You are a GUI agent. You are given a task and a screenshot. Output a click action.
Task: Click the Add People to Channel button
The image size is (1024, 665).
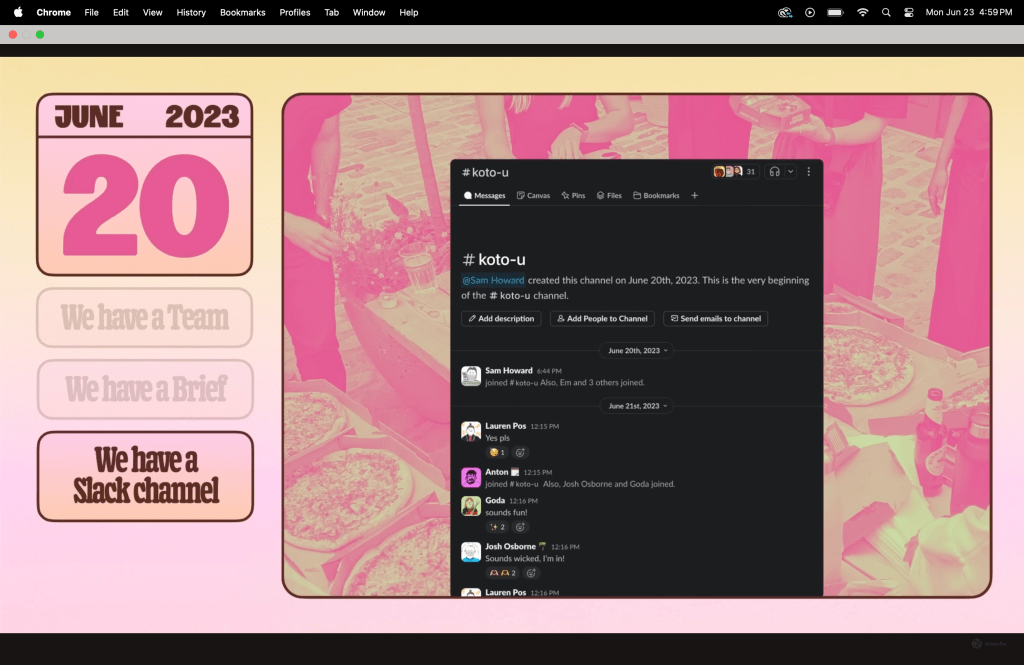(x=602, y=319)
